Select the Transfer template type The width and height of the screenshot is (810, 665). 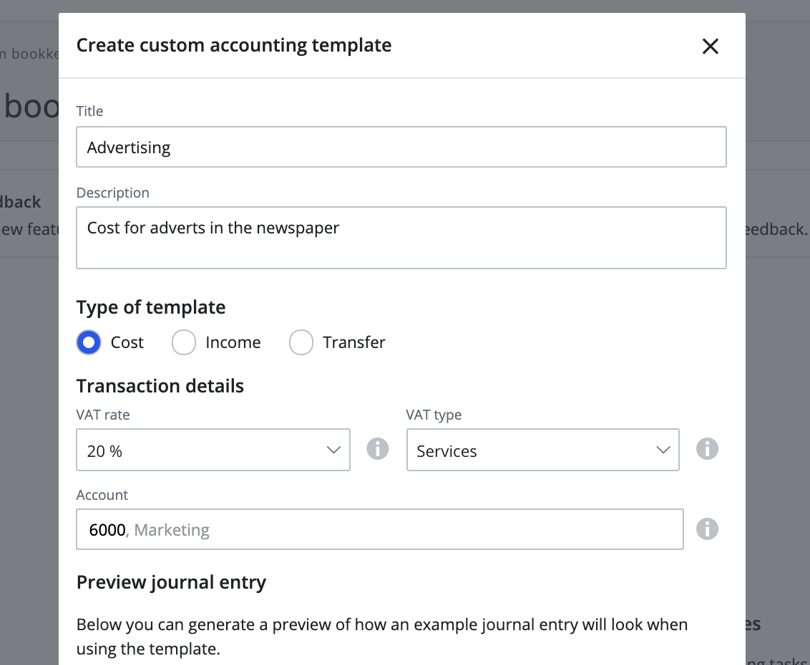click(x=301, y=342)
